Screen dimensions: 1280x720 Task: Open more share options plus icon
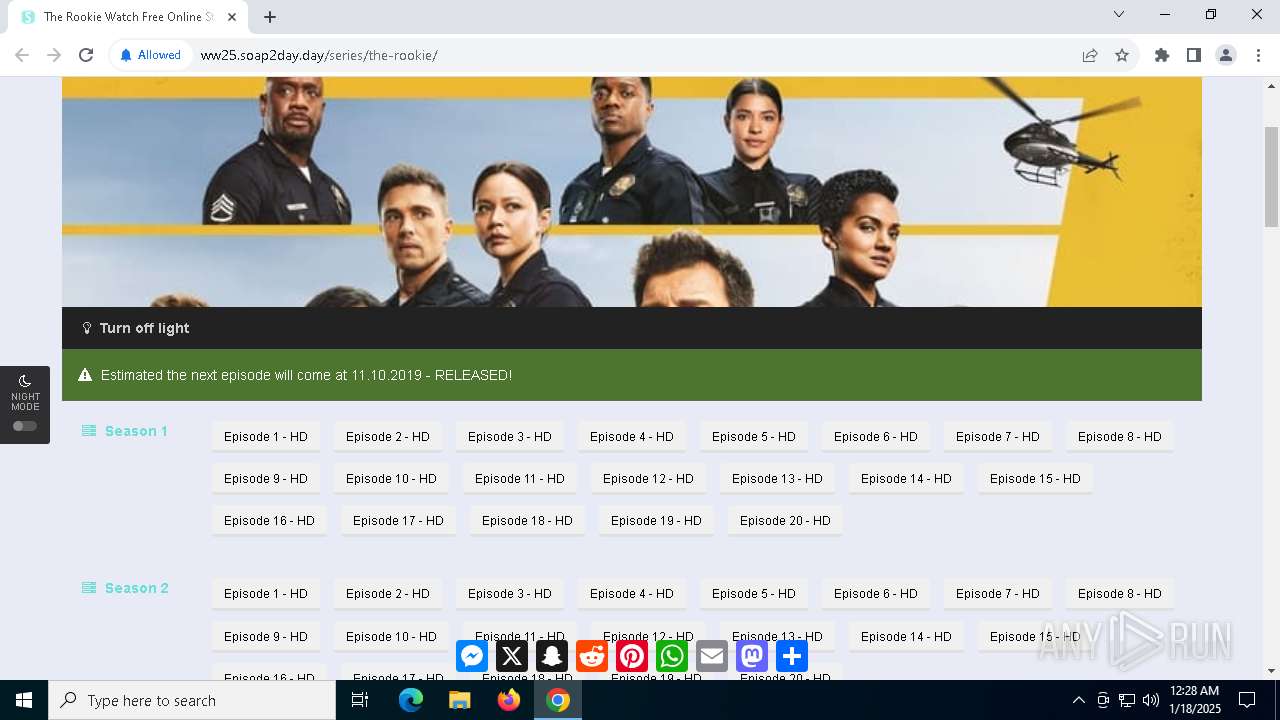pyautogui.click(x=792, y=656)
